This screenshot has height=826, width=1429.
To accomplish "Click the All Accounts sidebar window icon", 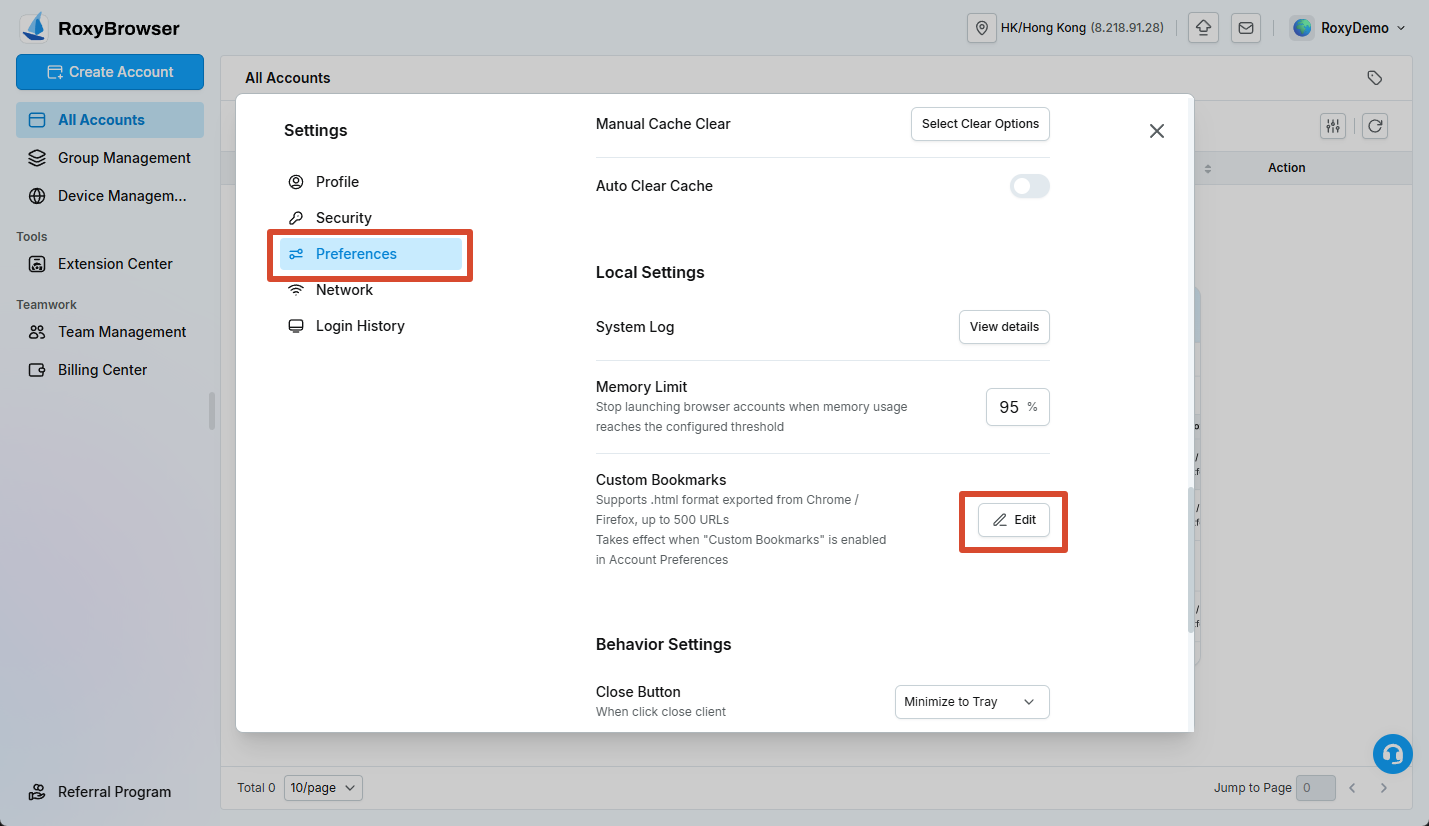I will click(37, 120).
